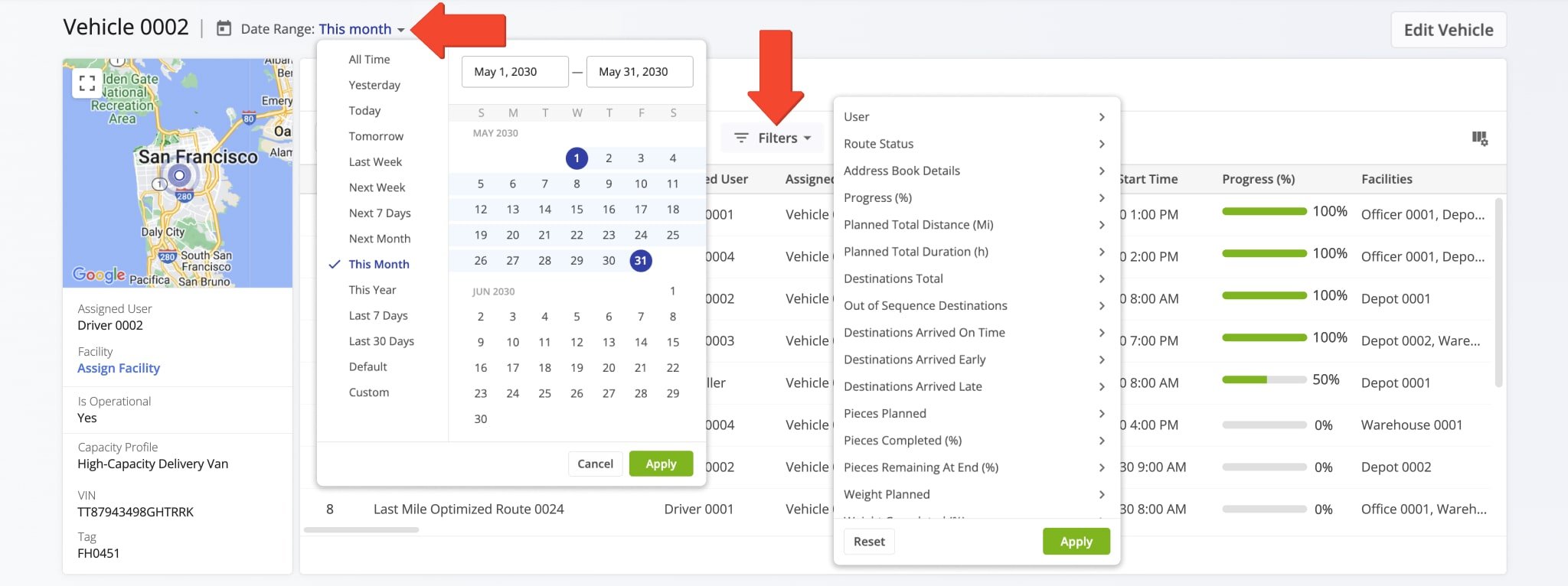Viewport: 1568px width, 586px height.
Task: Sort by the Facilities column header
Action: pos(1387,179)
